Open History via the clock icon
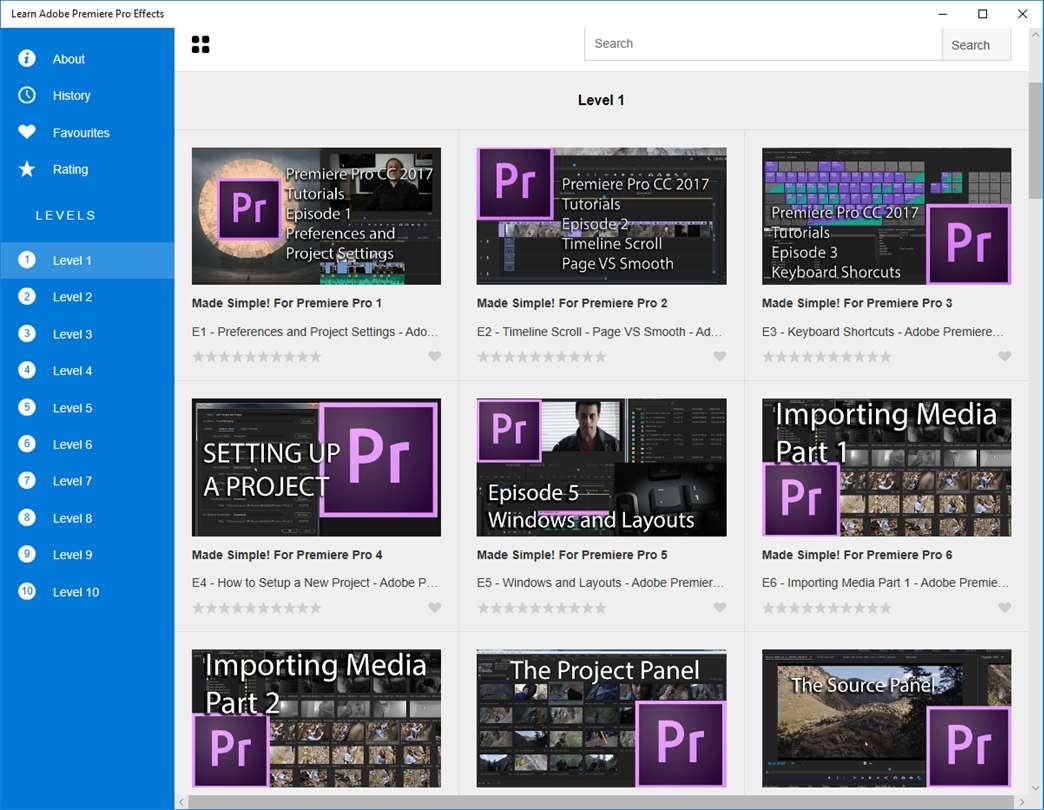The height and width of the screenshot is (810, 1044). coord(27,95)
